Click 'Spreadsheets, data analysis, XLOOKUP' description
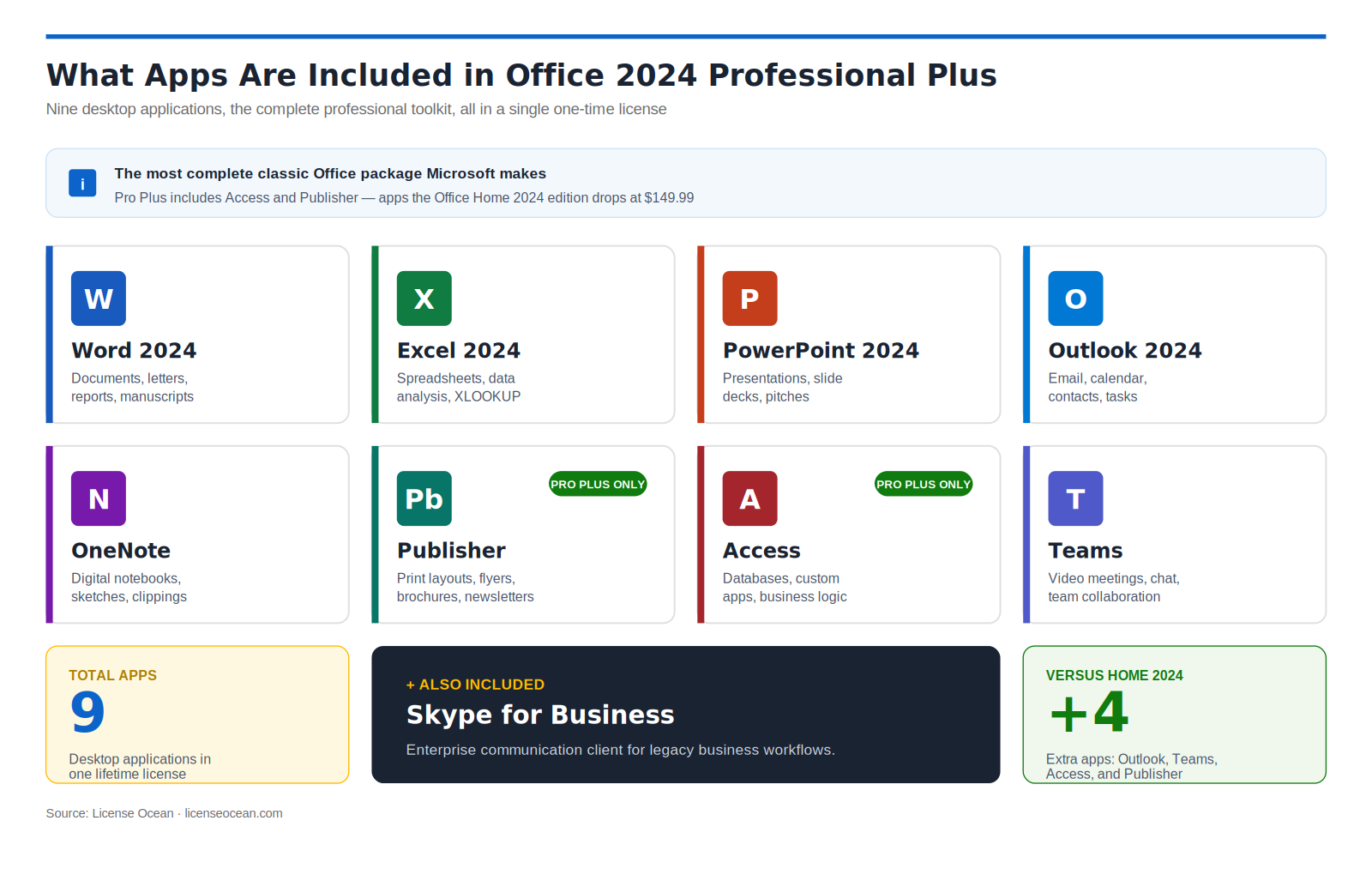Screen dimensions: 1372x869 point(459,387)
